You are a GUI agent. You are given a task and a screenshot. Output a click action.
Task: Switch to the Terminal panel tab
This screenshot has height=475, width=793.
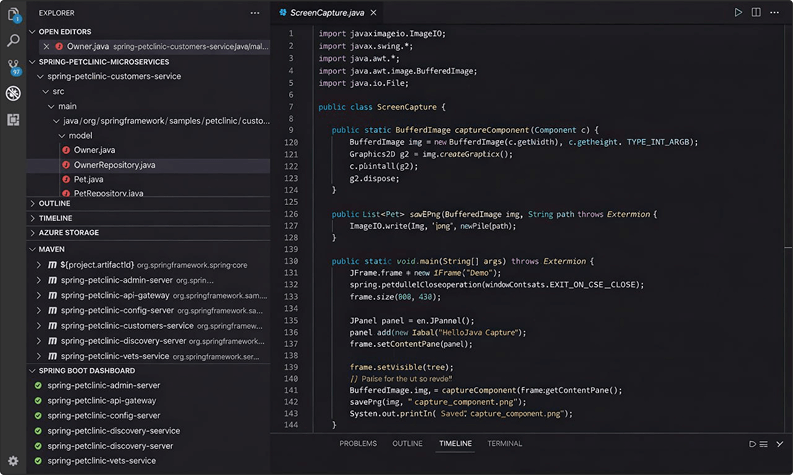[504, 443]
